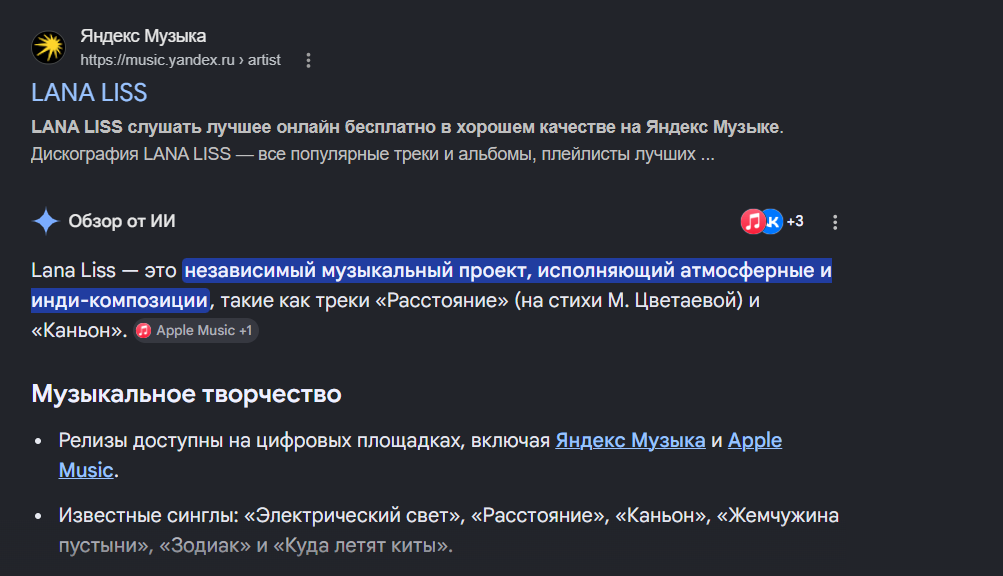This screenshot has height=576, width=1003.
Task: Click the highlighted text независимый музыкальный проект
Action: tap(358, 270)
